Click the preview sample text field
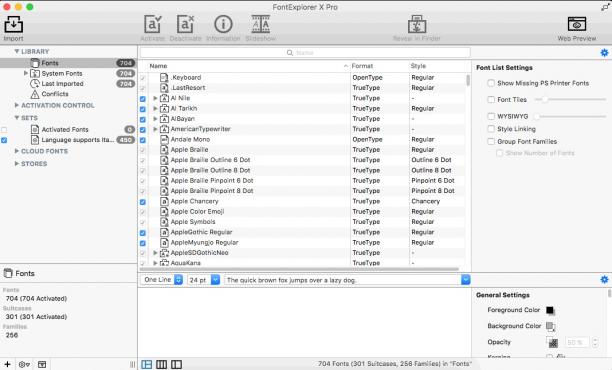The width and height of the screenshot is (612, 370). pos(343,280)
